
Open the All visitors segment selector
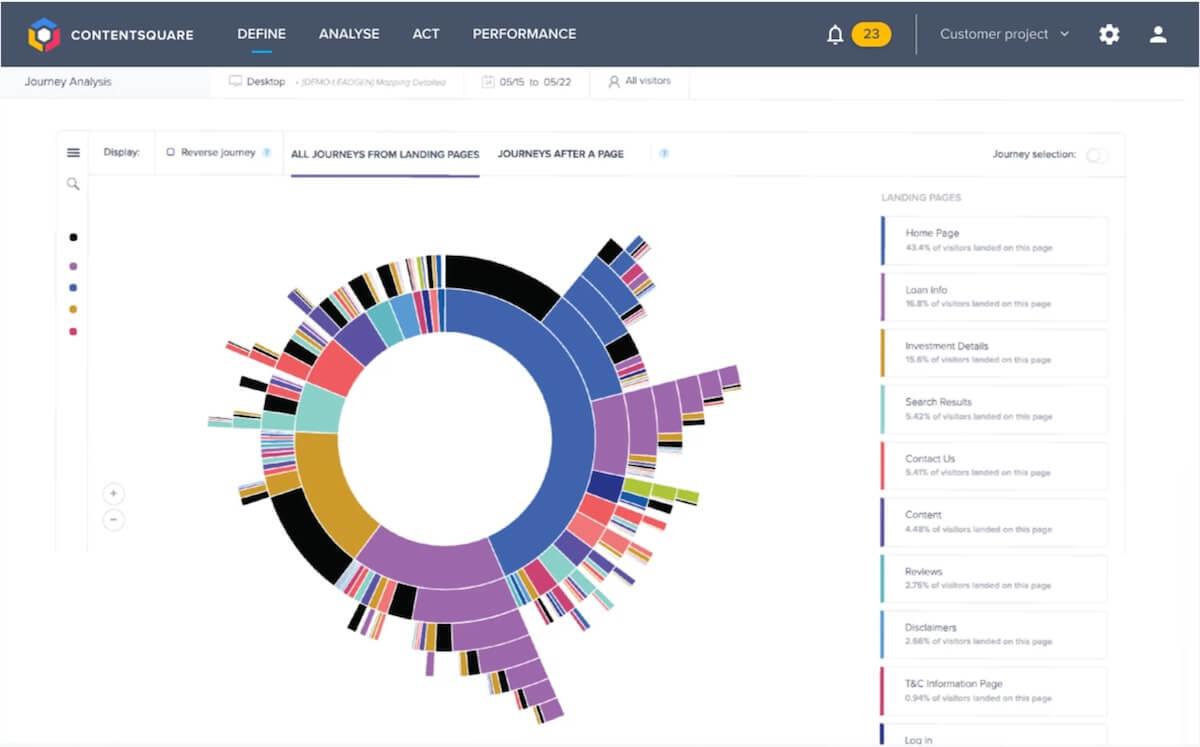coord(639,82)
